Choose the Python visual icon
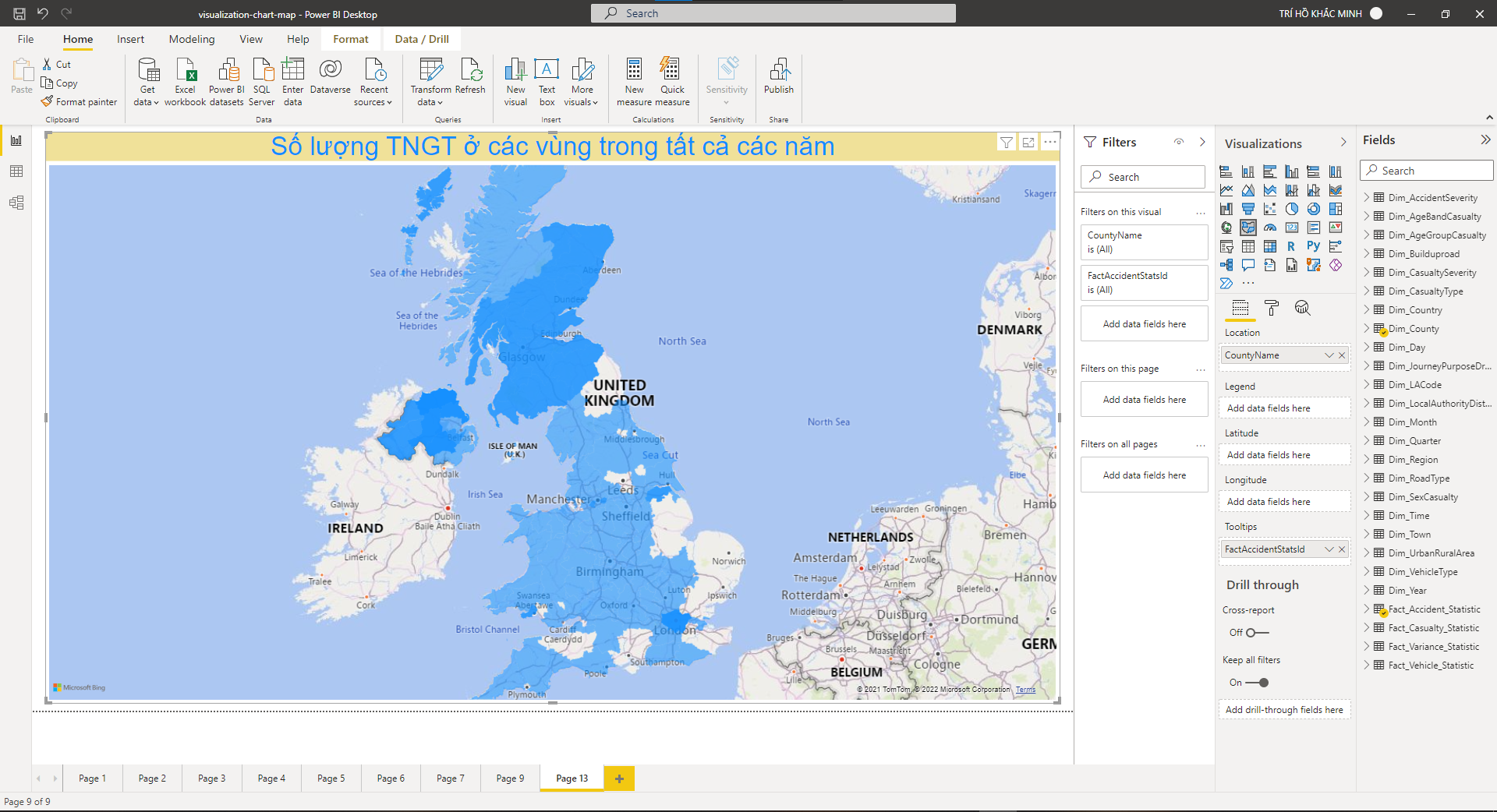Screen dimensions: 1497x812 1314,246
